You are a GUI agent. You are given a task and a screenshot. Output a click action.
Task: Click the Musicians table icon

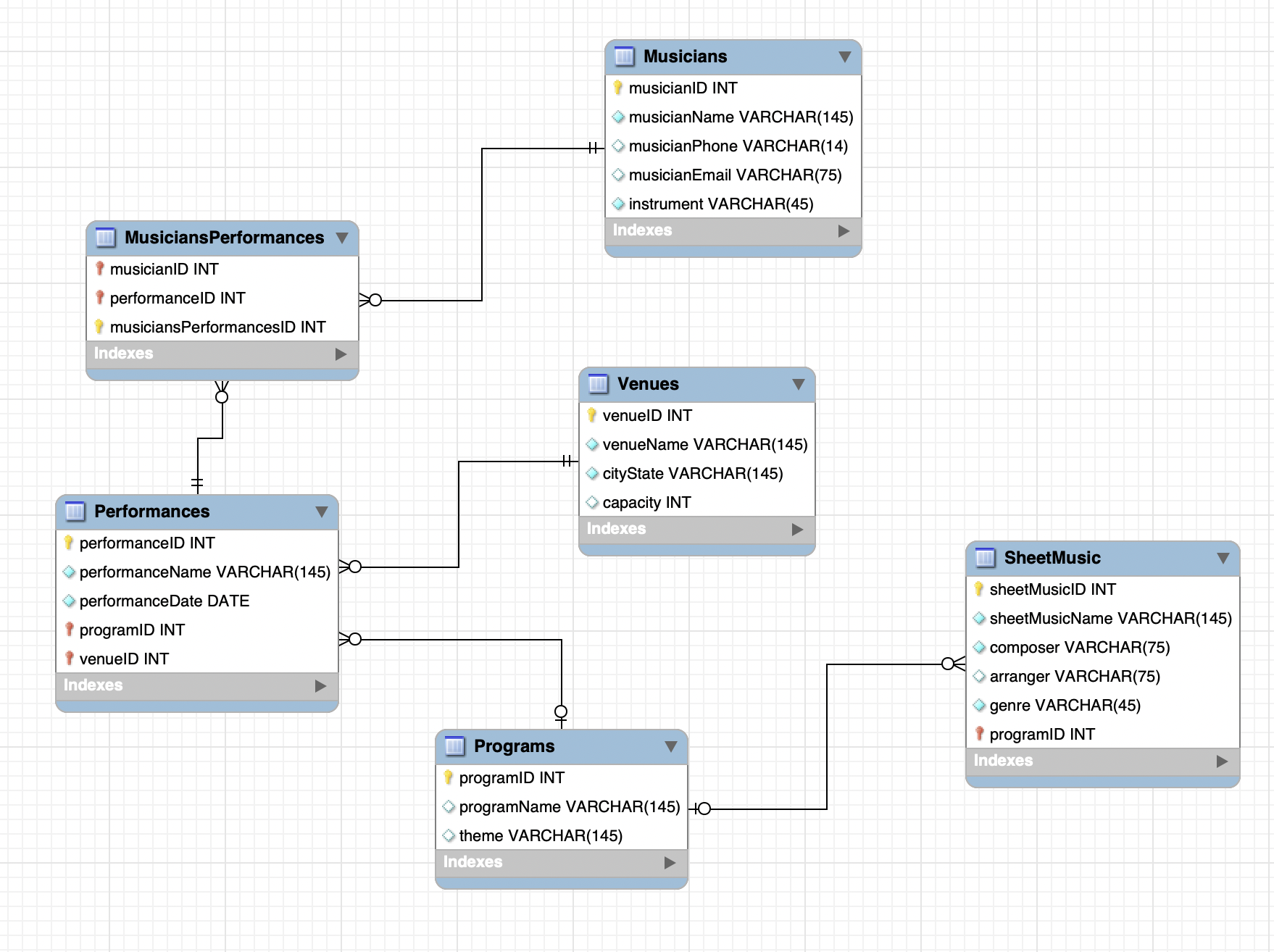tap(624, 56)
